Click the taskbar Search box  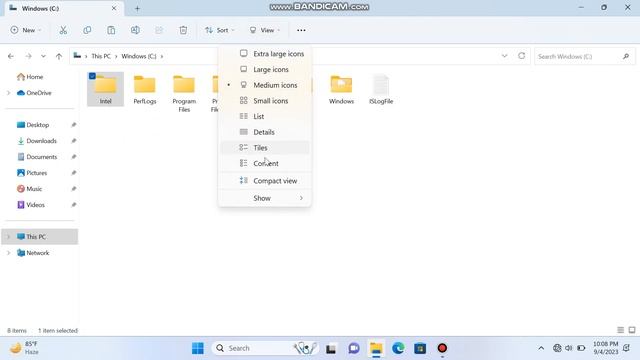265,348
